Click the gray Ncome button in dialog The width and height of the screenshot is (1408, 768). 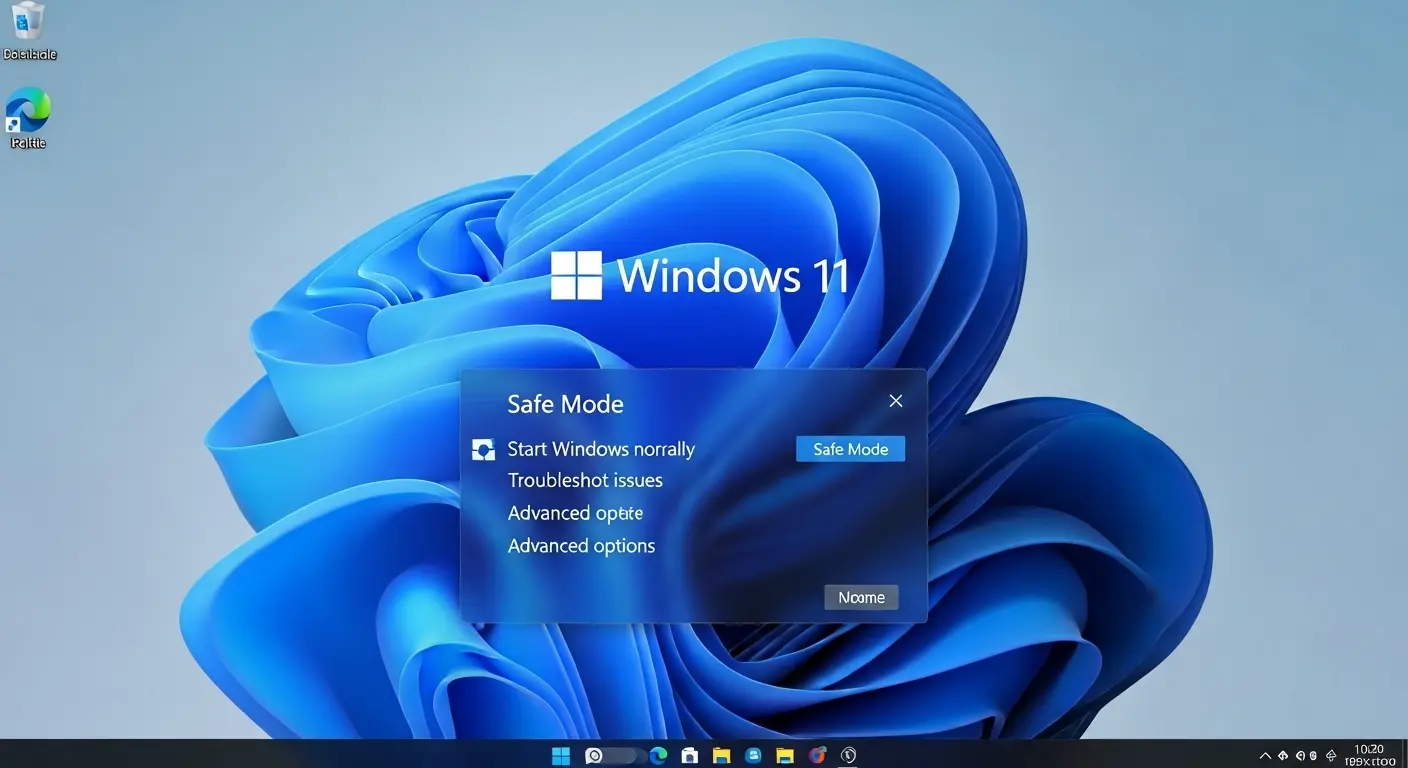tap(861, 597)
